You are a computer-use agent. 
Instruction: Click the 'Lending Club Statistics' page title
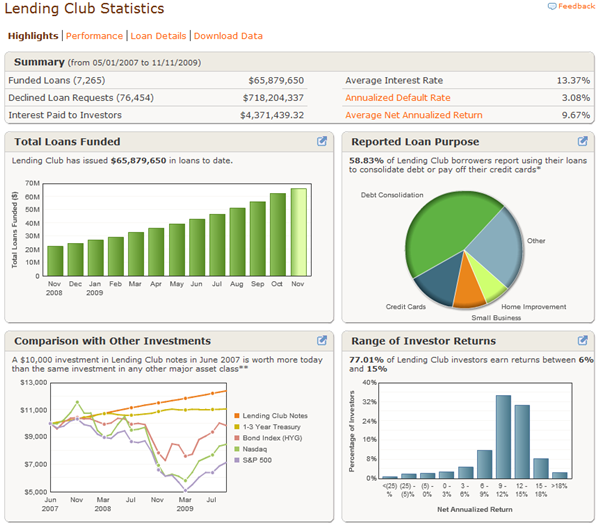[84, 8]
